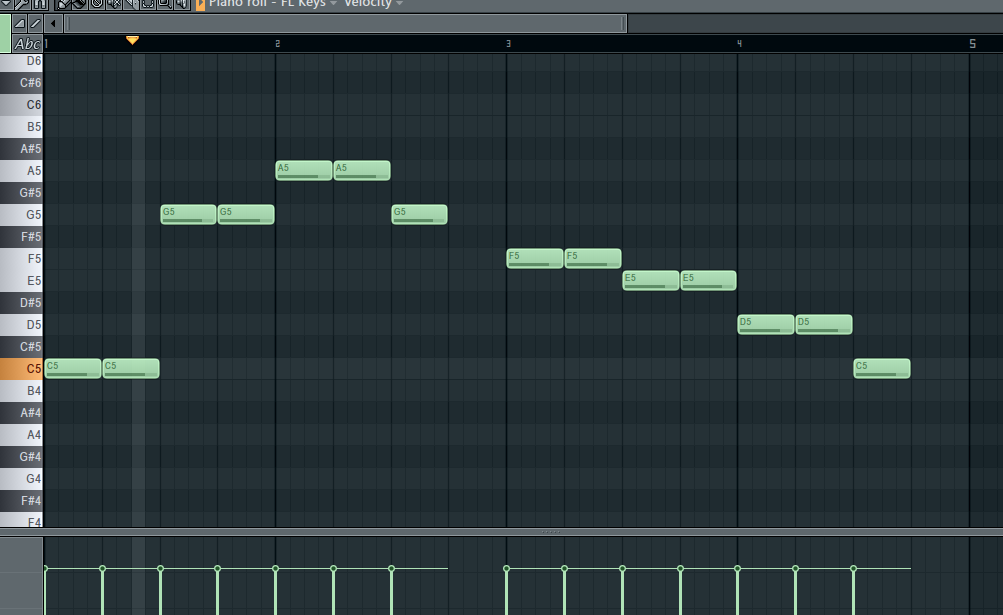Click bar 3 on the timeline ruler

[508, 44]
